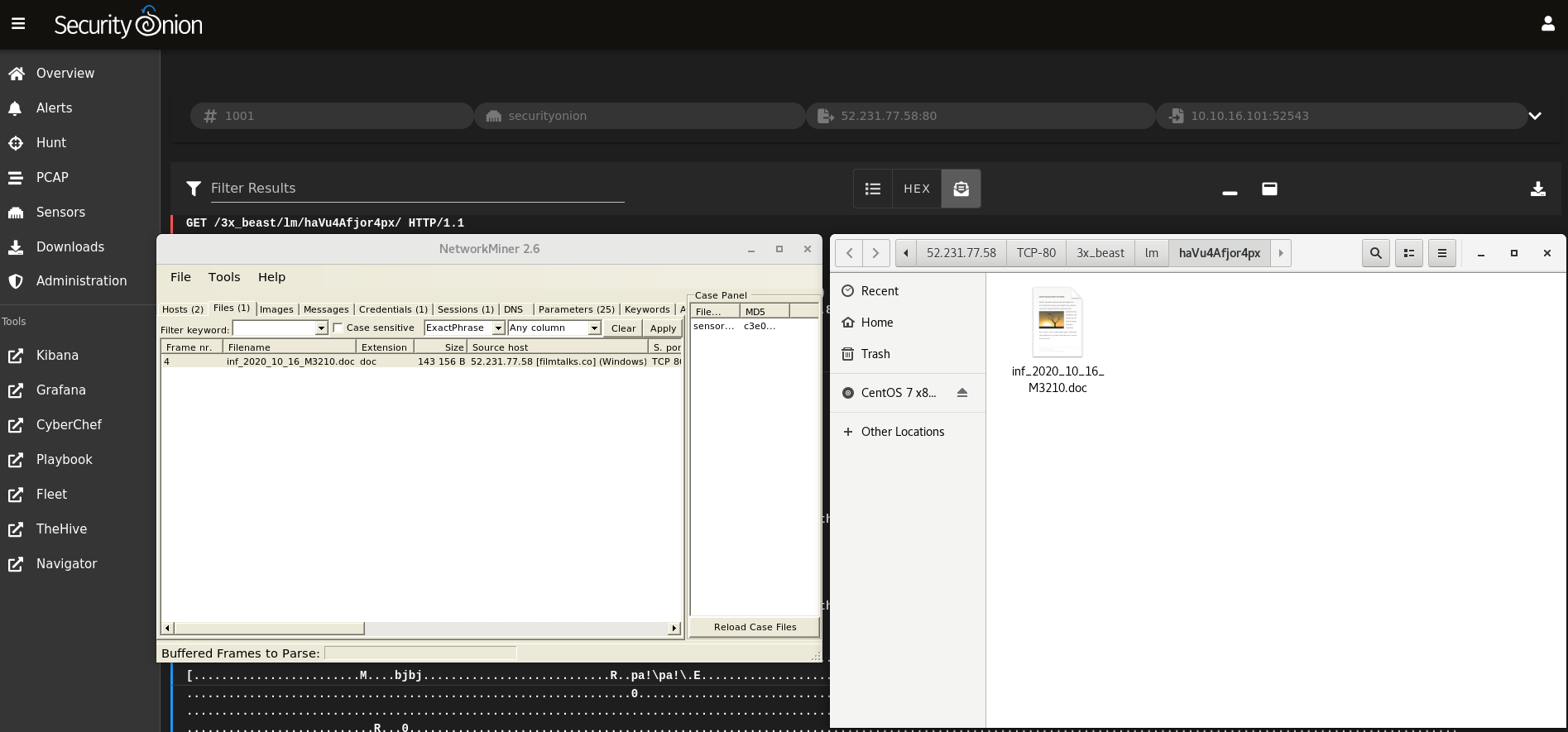
Task: Click the 52.231.77.58 path breadcrumb
Action: (961, 253)
